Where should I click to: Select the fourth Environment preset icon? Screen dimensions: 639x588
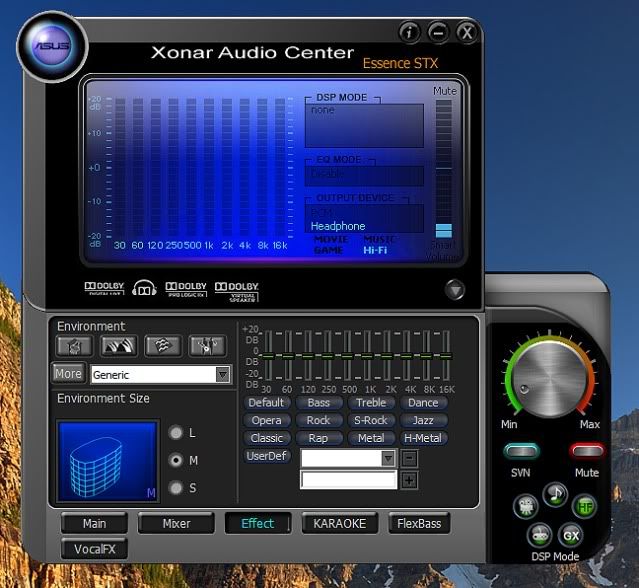207,346
